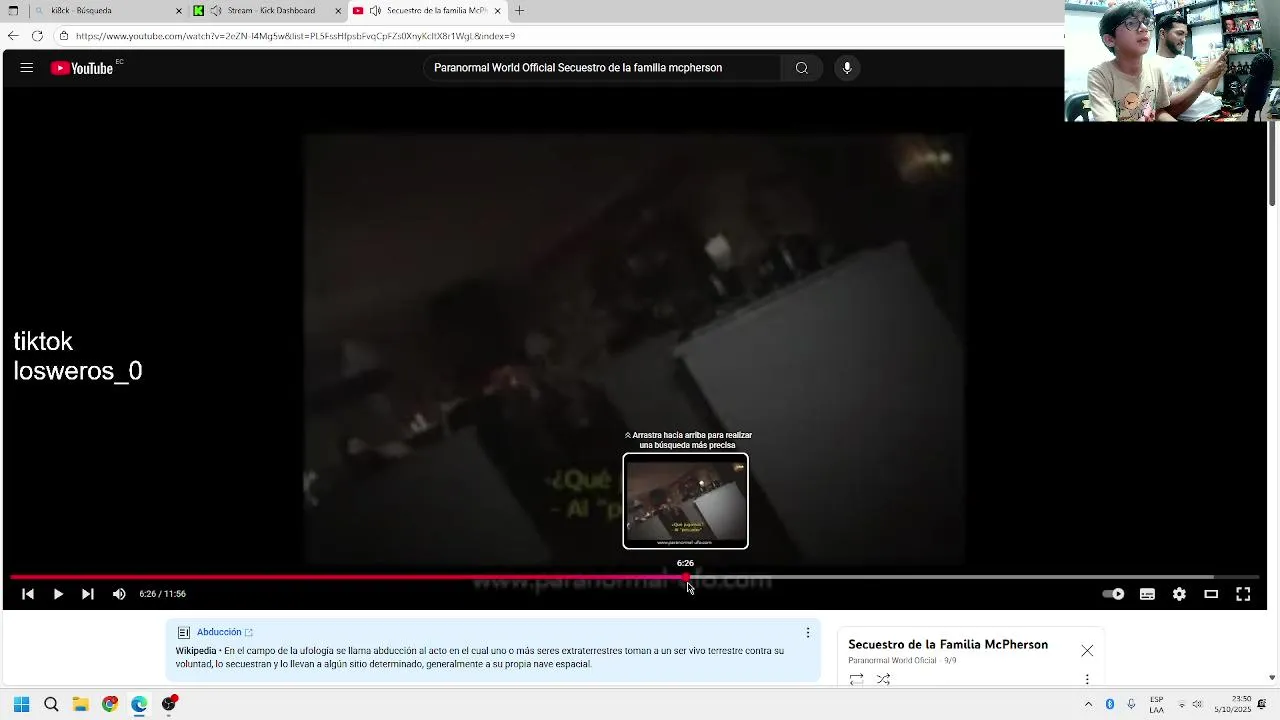Open the Abducción Wikipedia link
1280x720 pixels.
[225, 632]
